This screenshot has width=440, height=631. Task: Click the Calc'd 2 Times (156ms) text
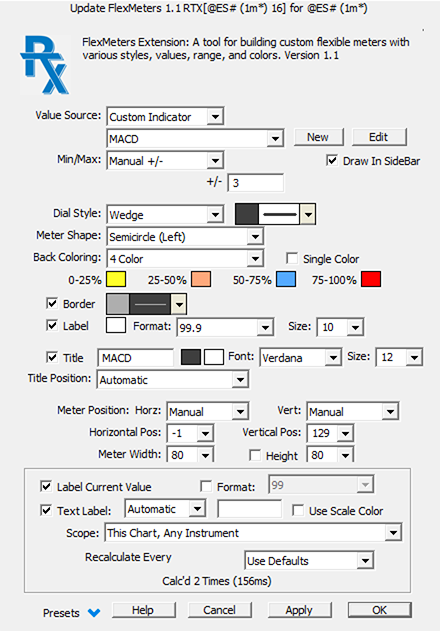(x=217, y=581)
